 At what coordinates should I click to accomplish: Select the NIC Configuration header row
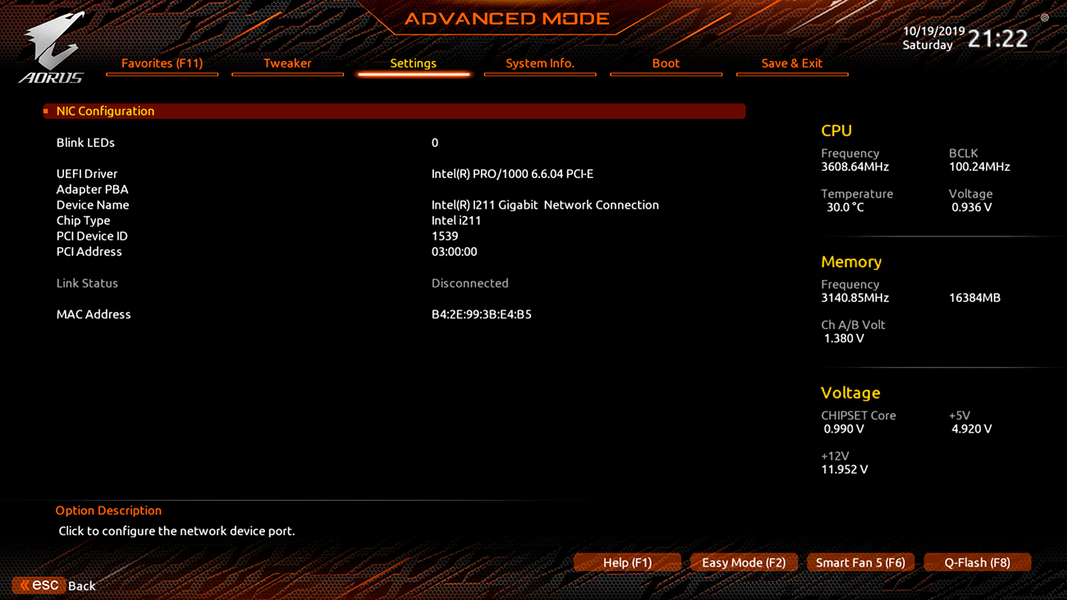(395, 111)
